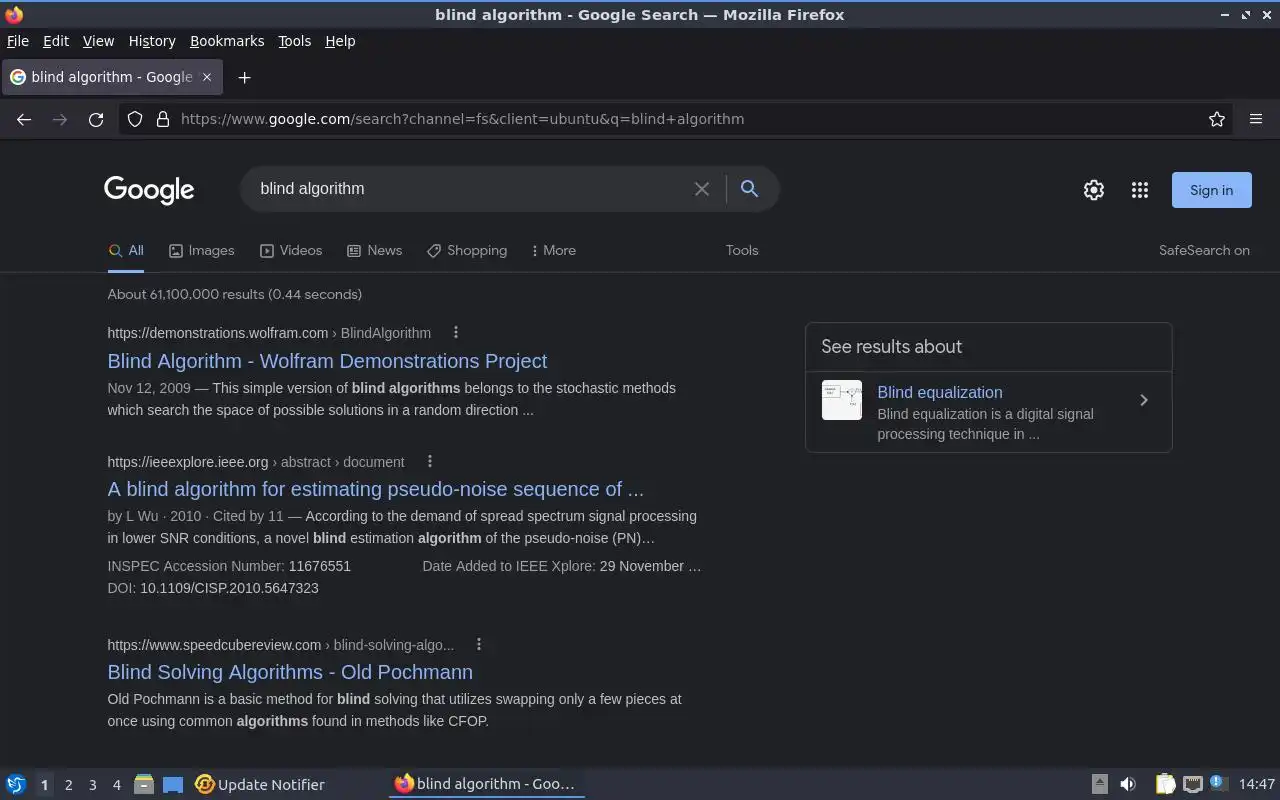
Task: Click the Sign in button
Action: tap(1211, 190)
